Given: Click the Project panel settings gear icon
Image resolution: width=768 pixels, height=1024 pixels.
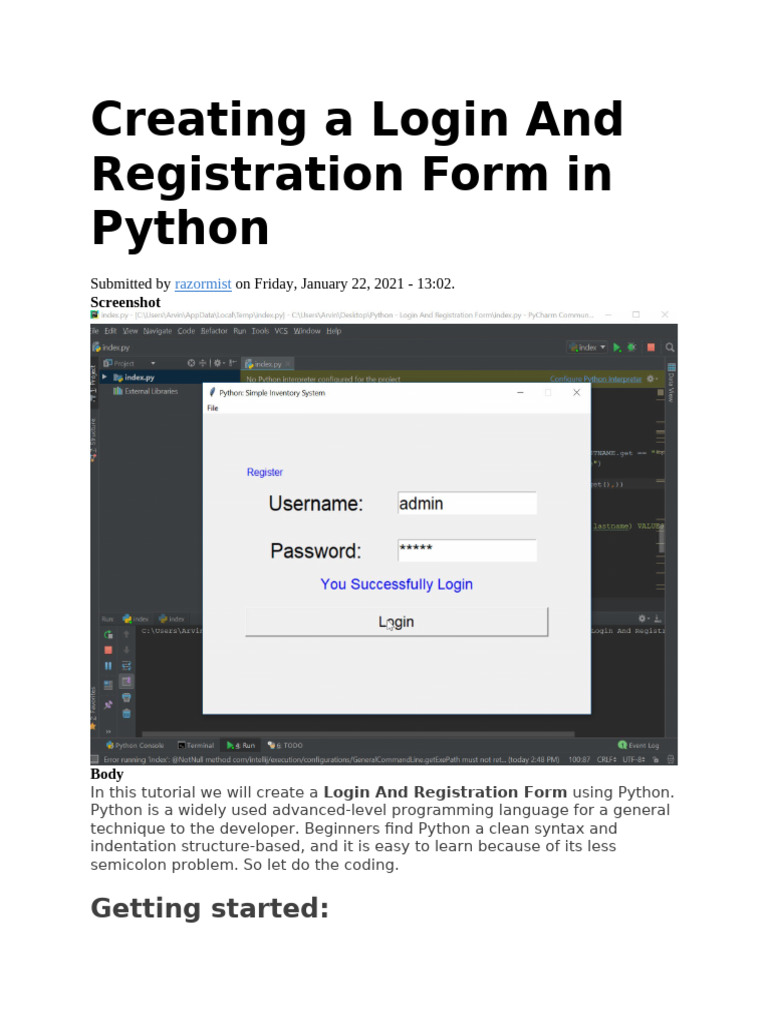Looking at the screenshot, I should coord(217,363).
